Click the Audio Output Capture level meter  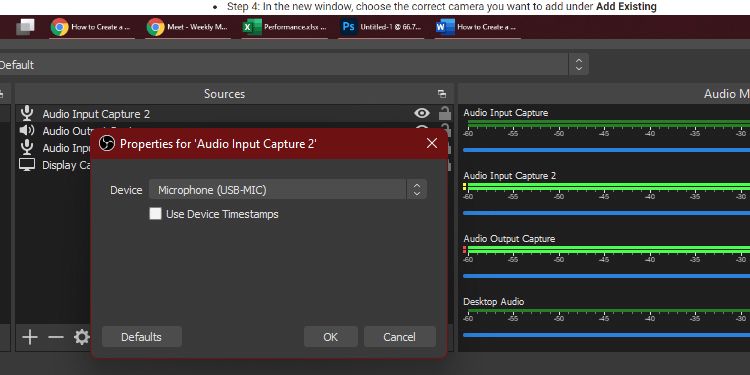(608, 250)
